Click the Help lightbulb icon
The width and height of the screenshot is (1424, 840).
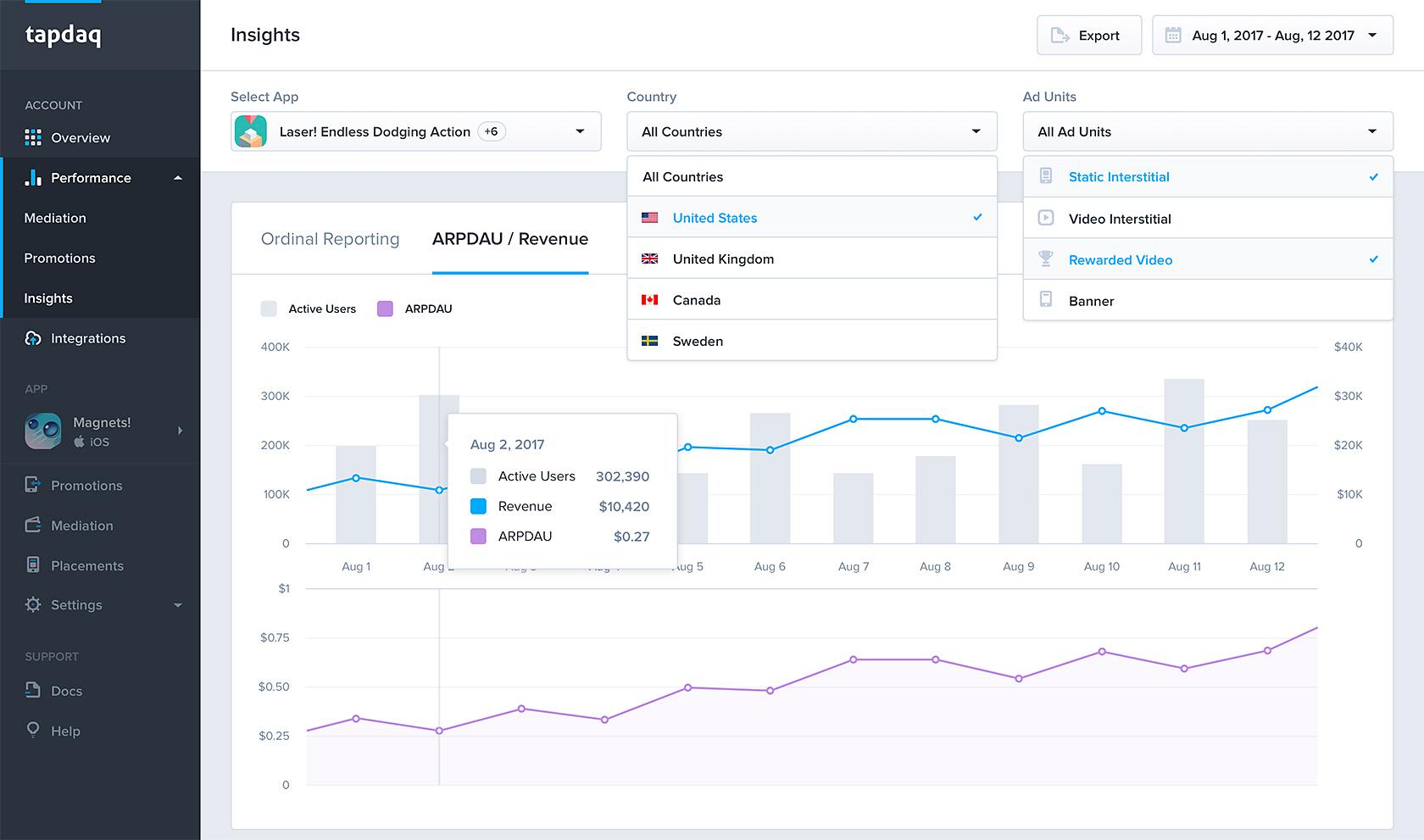pos(33,730)
